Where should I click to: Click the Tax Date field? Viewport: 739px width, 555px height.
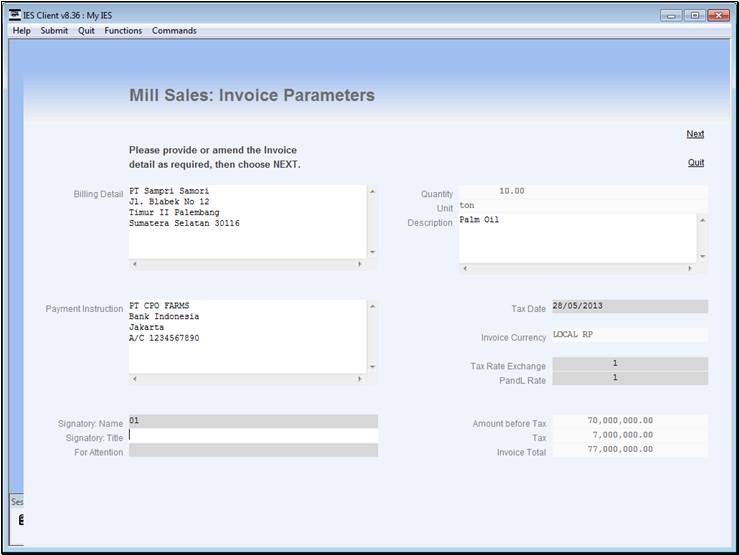point(630,306)
